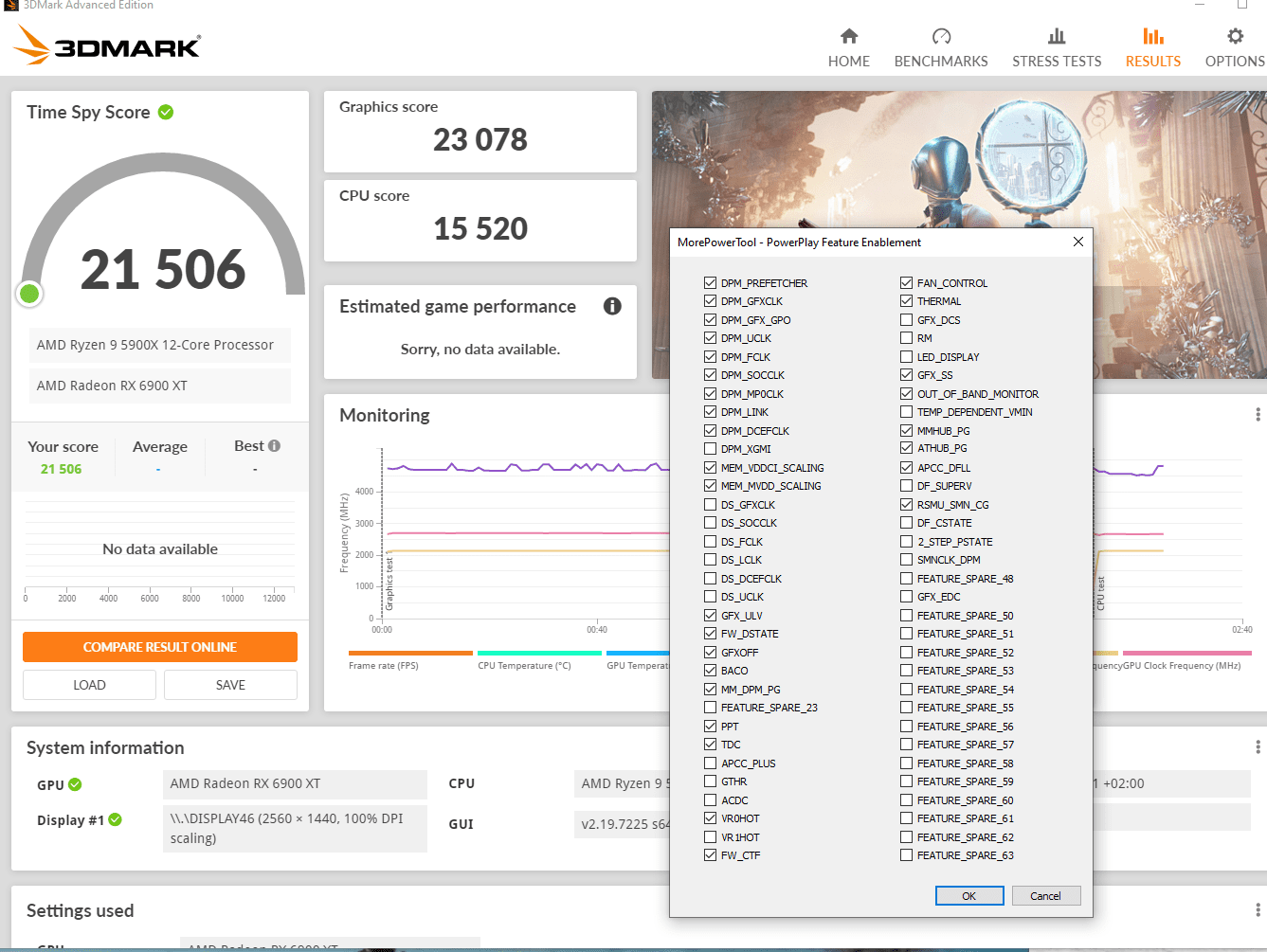
Task: Enable ACDC checkbox
Action: click(710, 800)
